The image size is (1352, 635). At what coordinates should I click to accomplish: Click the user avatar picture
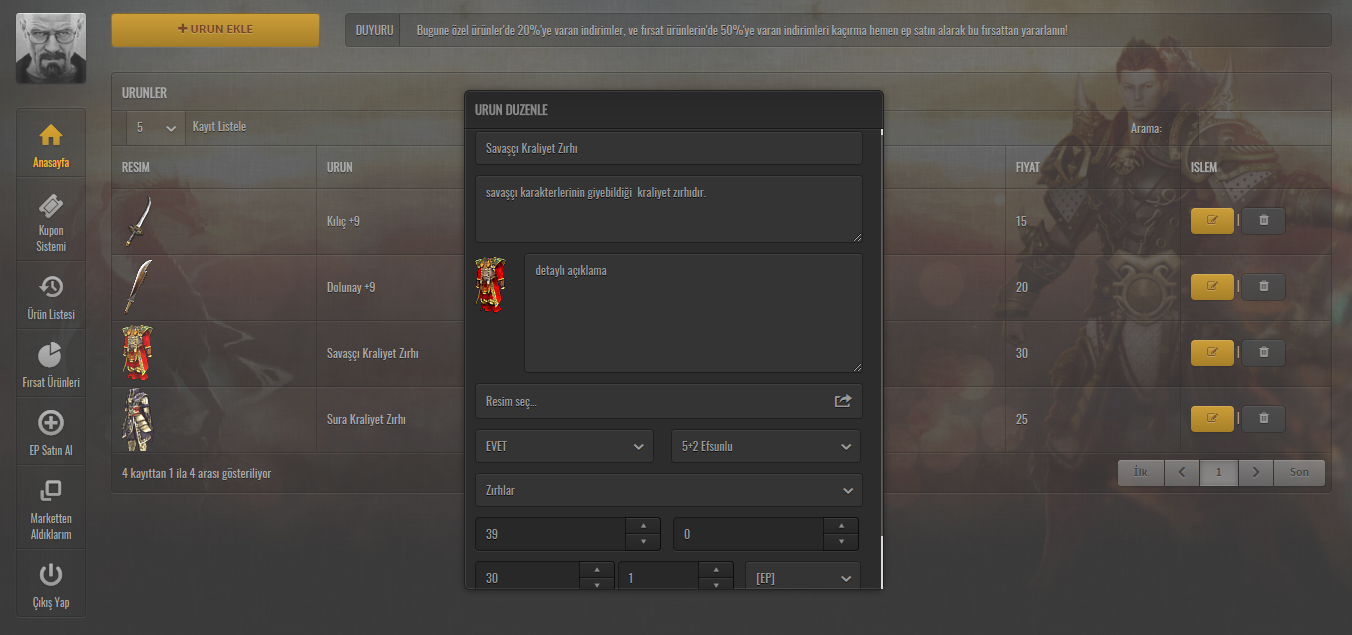click(x=51, y=48)
